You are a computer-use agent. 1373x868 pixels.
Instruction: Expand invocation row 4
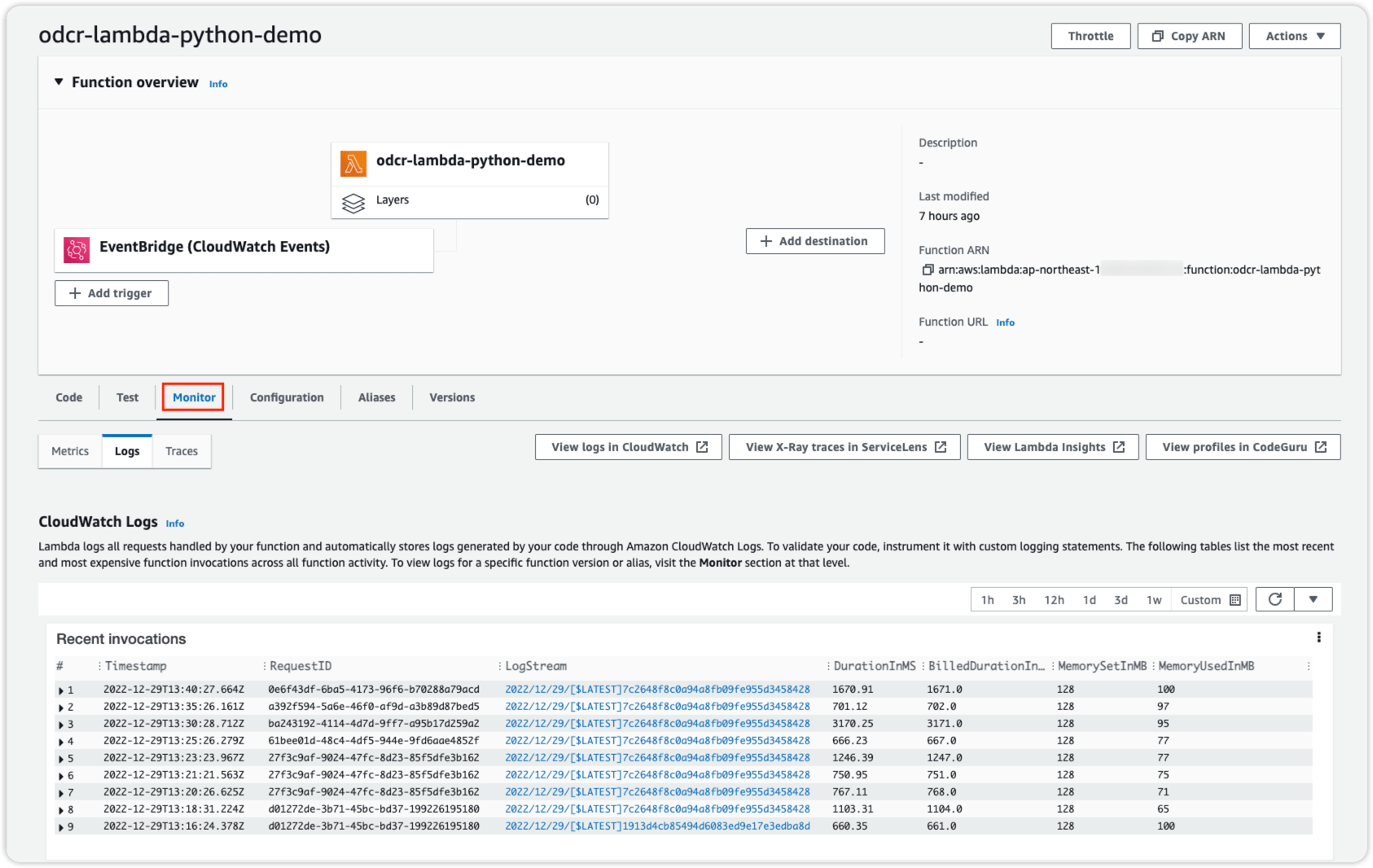point(61,742)
